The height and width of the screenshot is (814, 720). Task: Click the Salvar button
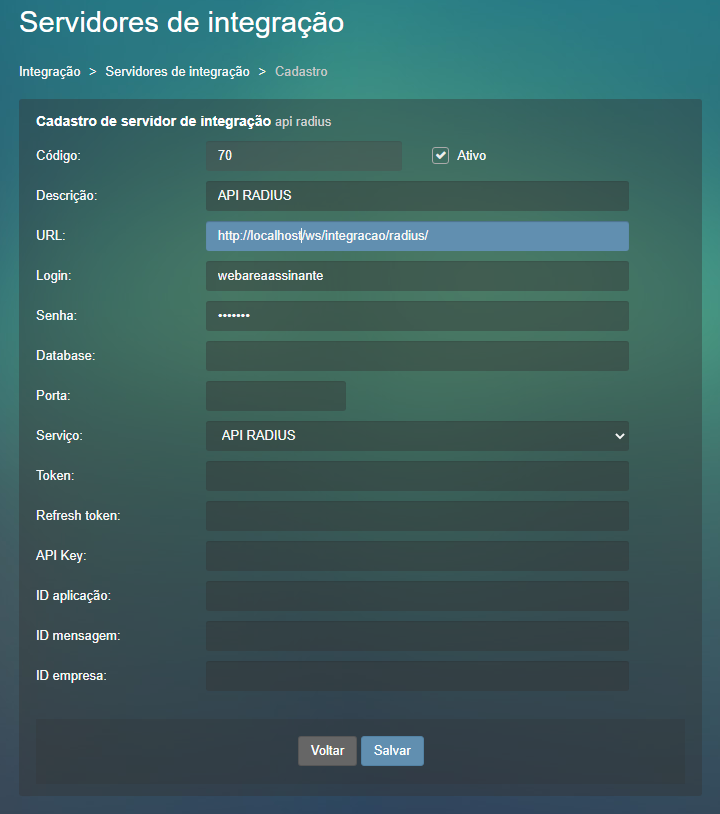pyautogui.click(x=392, y=751)
